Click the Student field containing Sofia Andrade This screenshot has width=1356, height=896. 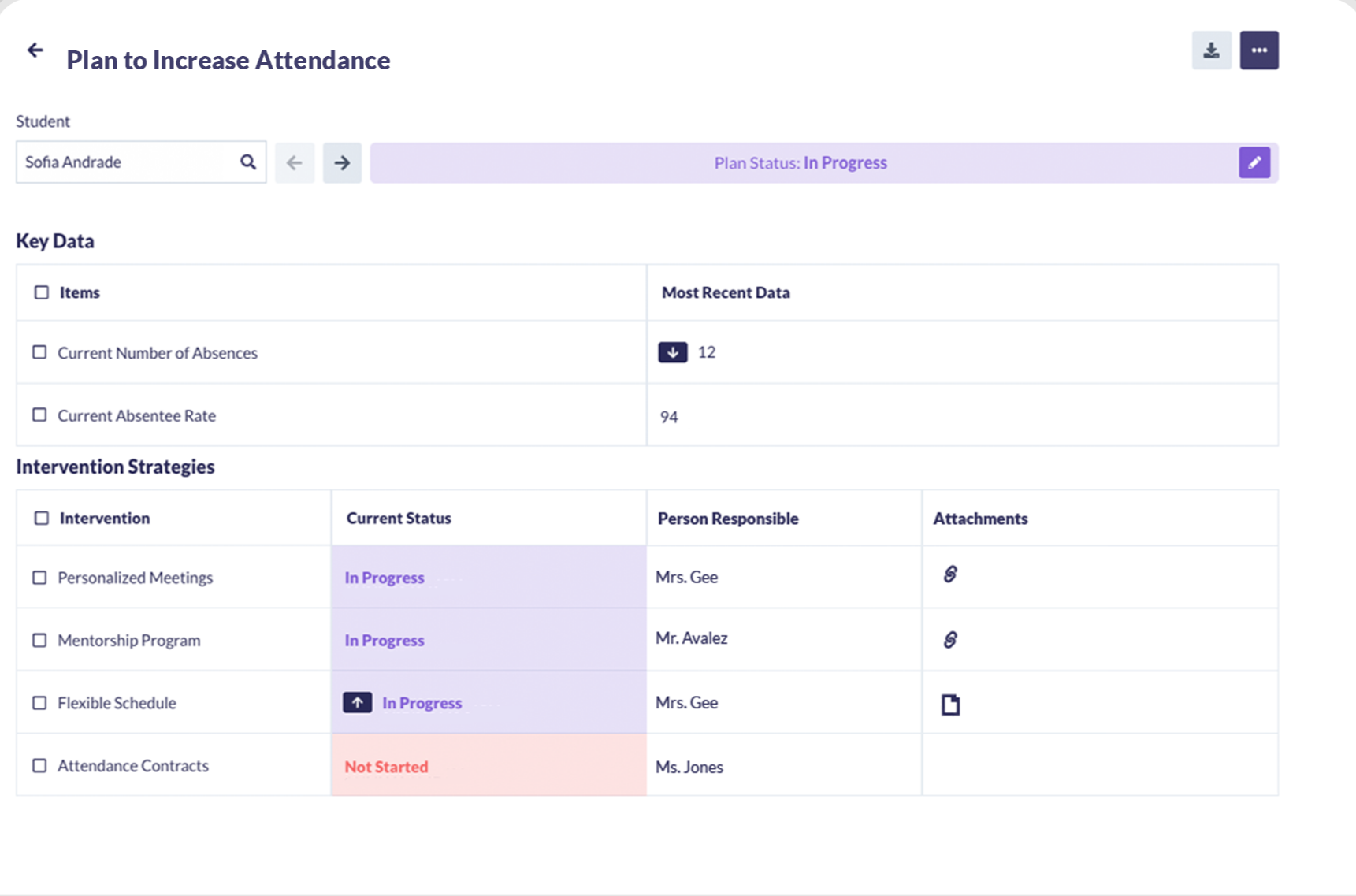[126, 162]
